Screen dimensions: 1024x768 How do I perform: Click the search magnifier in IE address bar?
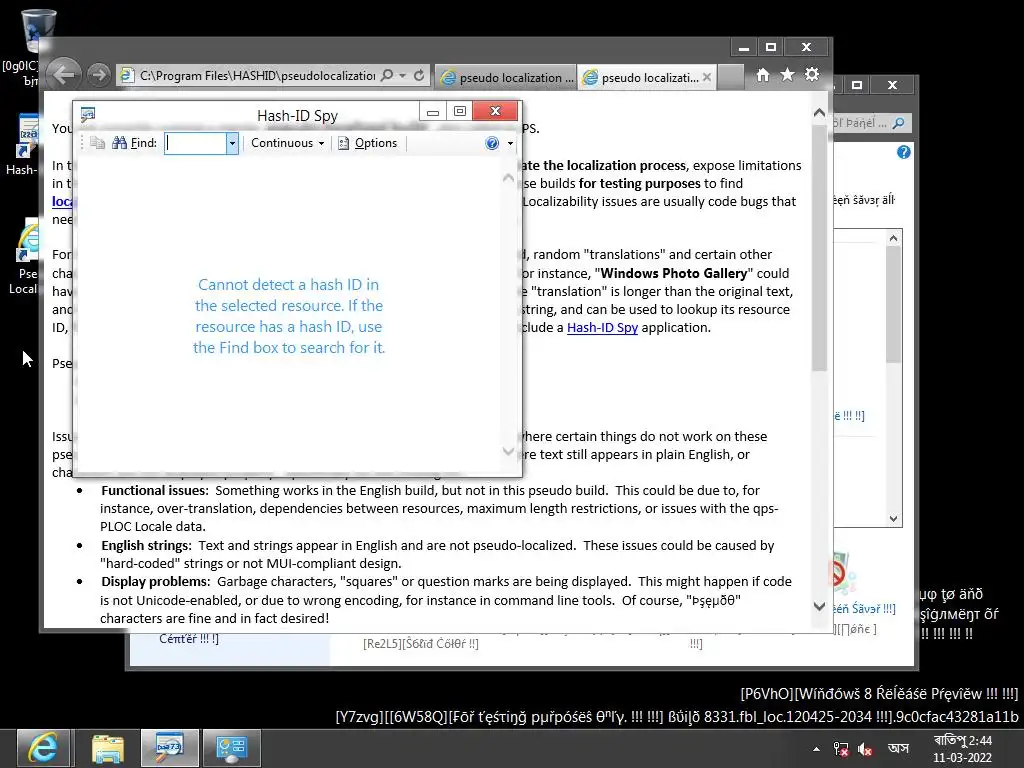[387, 76]
